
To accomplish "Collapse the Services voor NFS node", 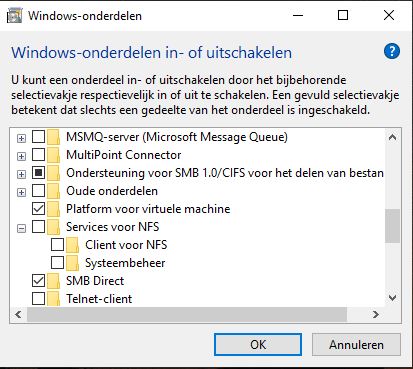I will 21,228.
